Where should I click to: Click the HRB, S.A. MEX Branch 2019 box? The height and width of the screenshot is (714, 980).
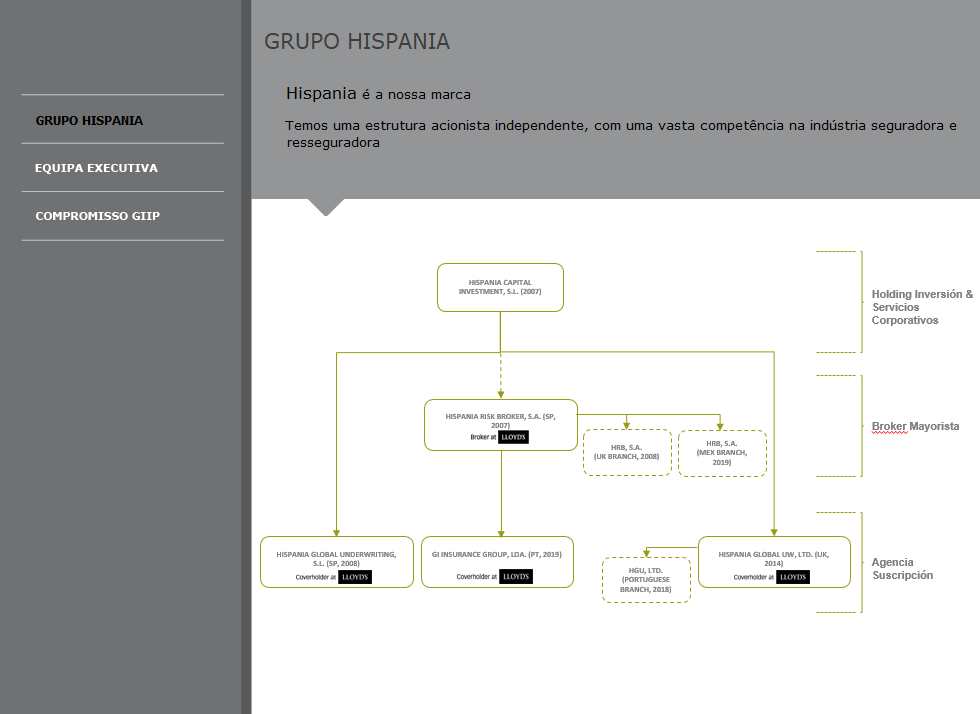tap(722, 453)
